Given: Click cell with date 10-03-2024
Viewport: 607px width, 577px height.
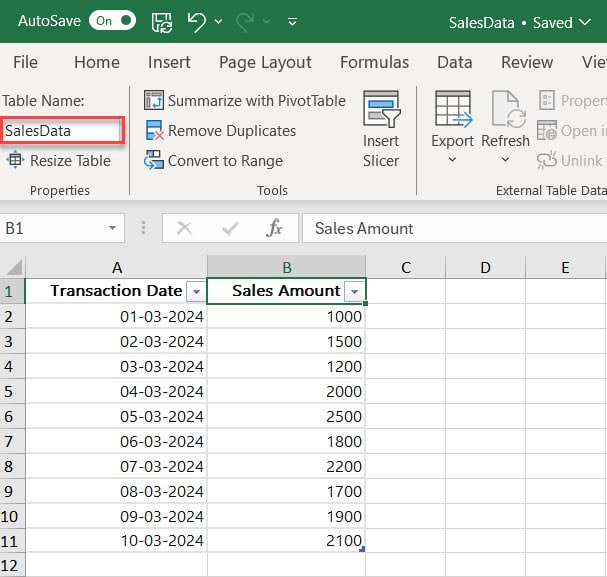Looking at the screenshot, I should pyautogui.click(x=116, y=541).
